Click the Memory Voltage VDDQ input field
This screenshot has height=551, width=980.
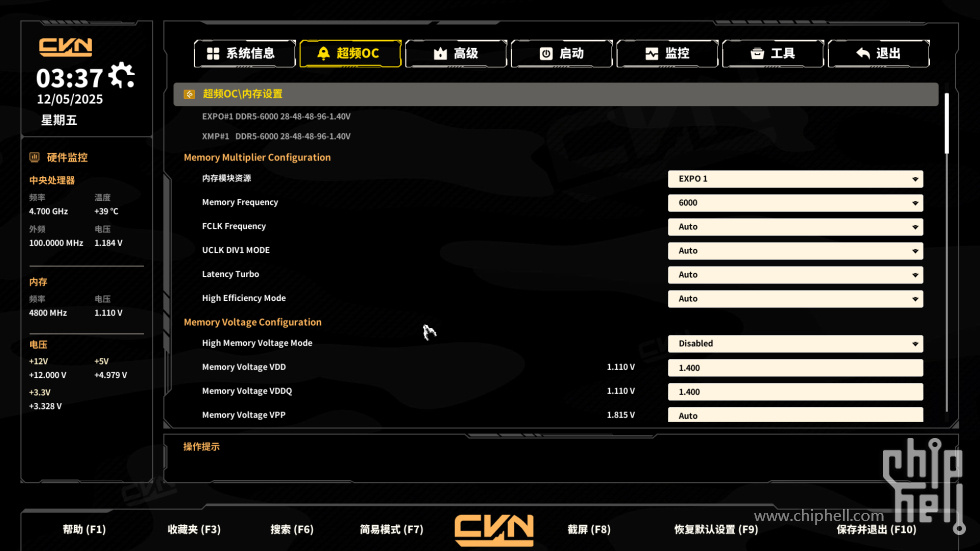[x=795, y=392]
